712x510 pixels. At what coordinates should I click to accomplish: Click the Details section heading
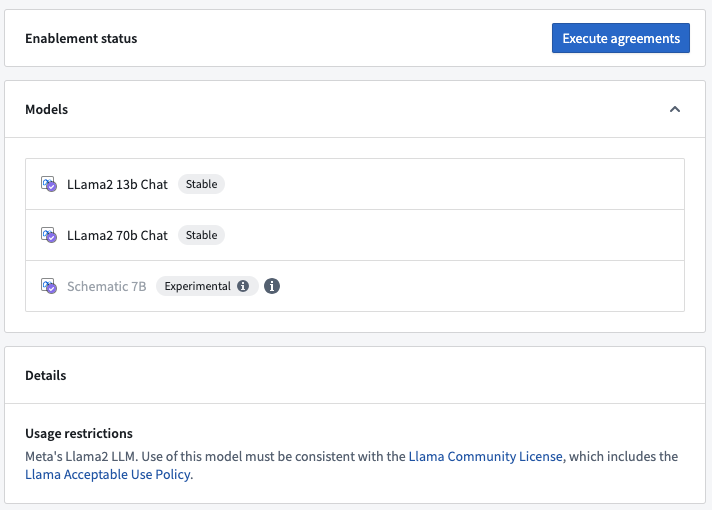45,376
